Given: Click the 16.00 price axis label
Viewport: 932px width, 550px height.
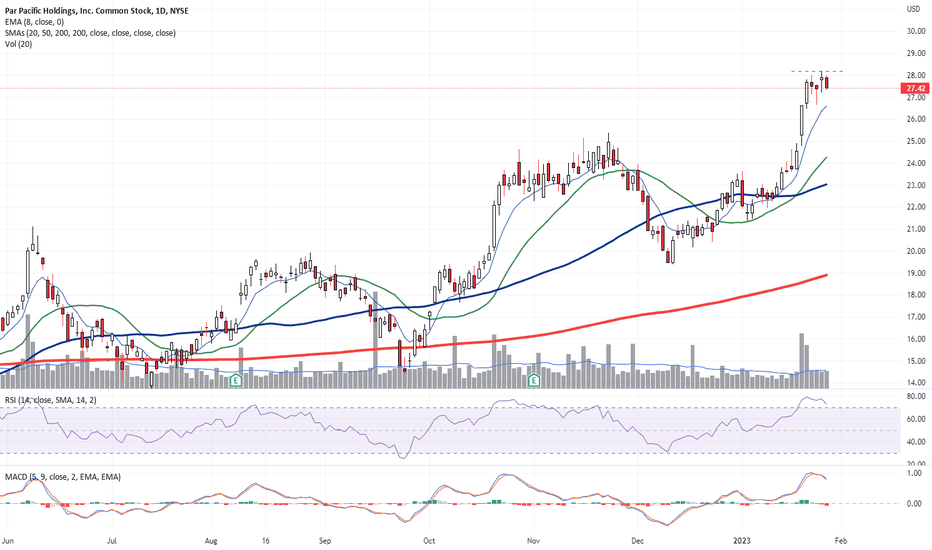Looking at the screenshot, I should [916, 339].
